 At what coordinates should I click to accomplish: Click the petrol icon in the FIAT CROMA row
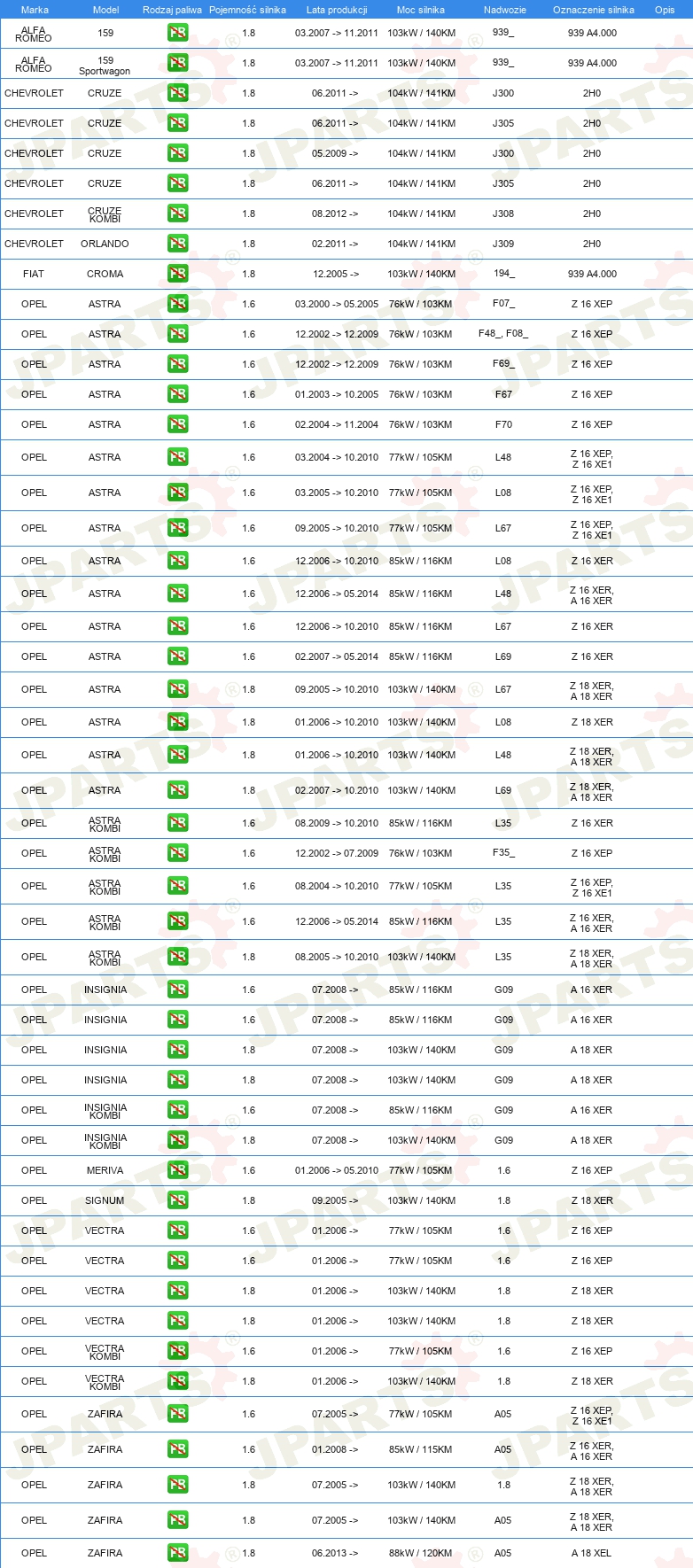tap(177, 274)
